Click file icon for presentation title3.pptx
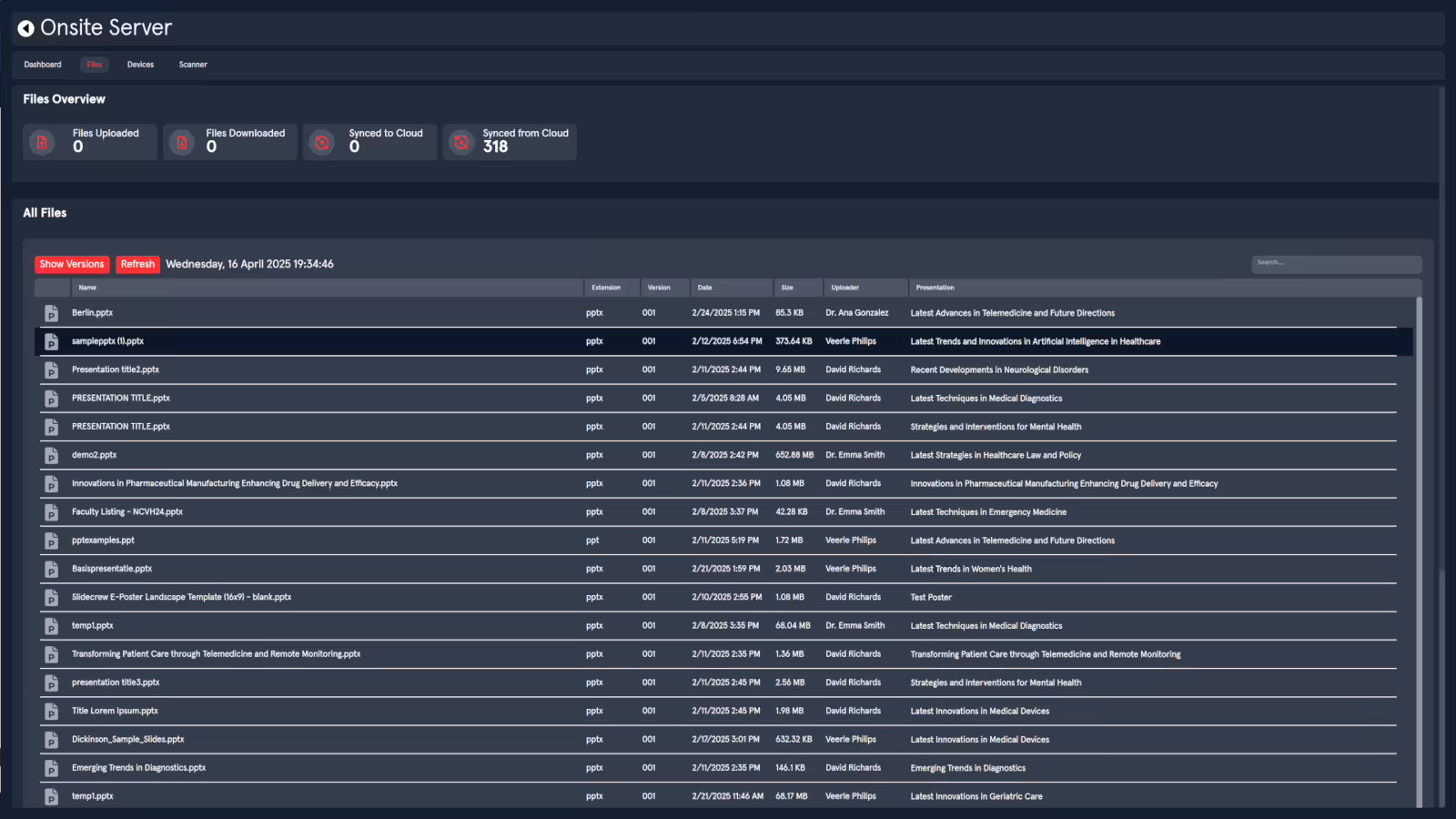 52,683
